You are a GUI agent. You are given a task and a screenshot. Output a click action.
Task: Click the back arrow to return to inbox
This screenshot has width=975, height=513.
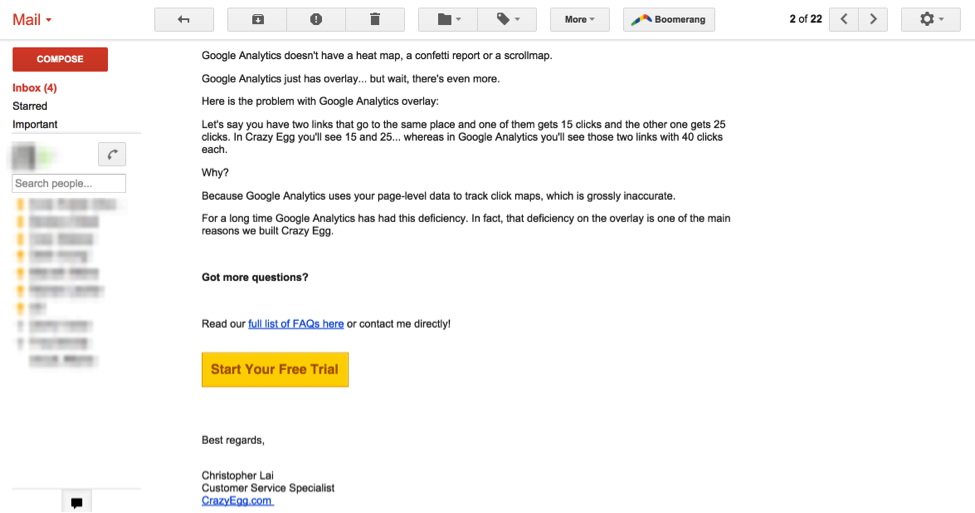coord(184,19)
